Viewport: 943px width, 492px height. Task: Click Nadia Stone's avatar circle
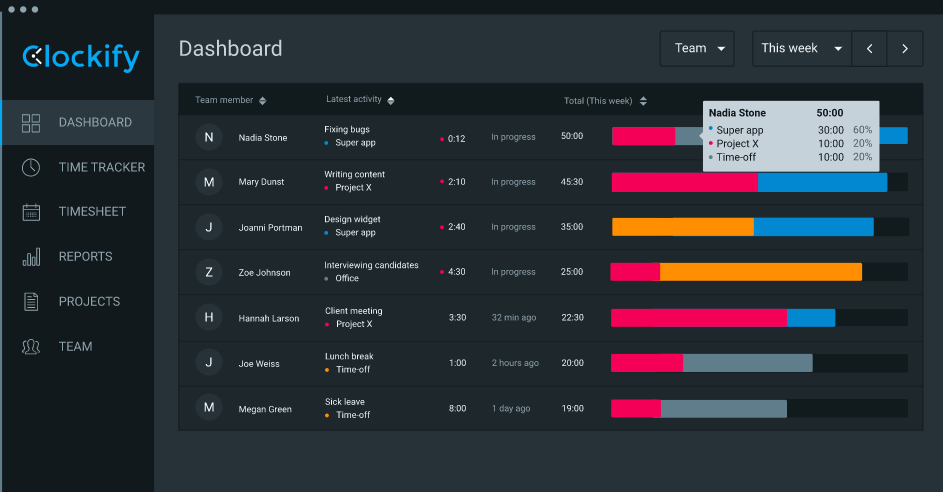209,138
